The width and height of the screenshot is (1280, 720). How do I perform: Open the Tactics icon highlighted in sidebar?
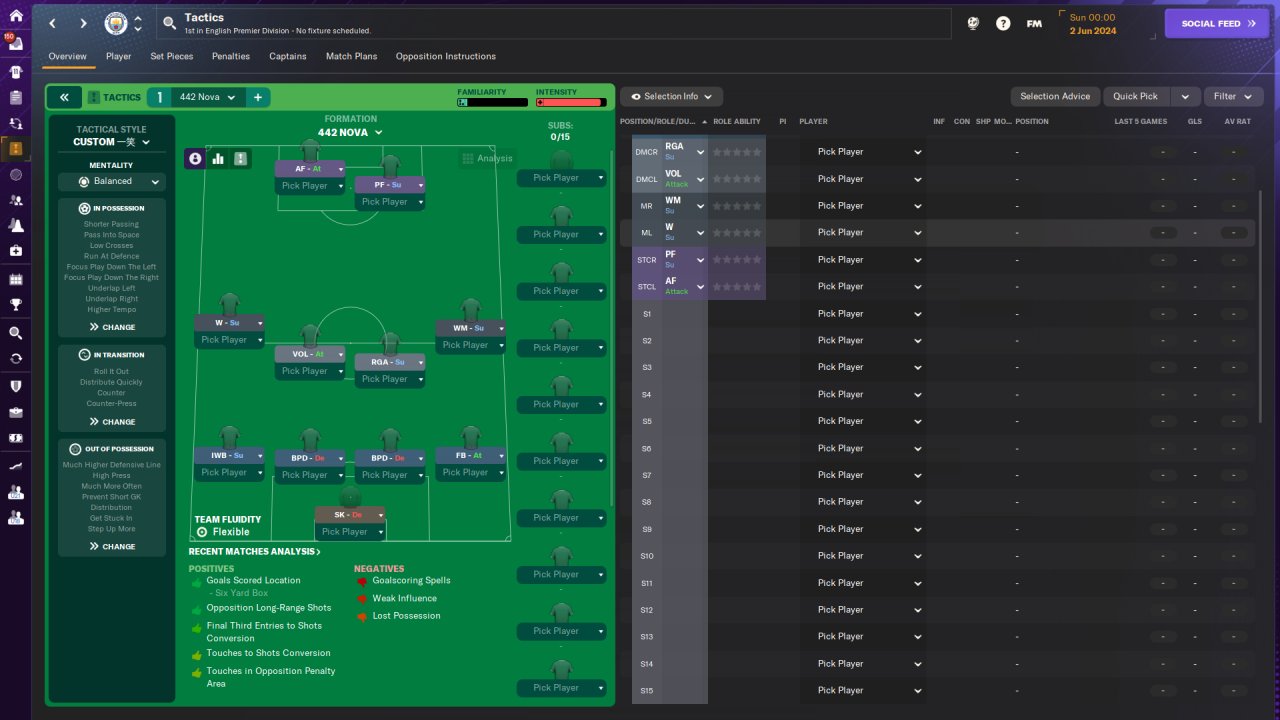coord(15,149)
